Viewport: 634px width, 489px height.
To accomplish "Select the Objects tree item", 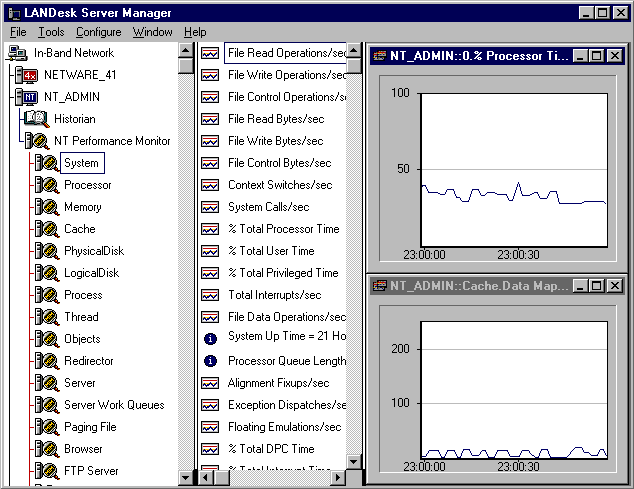I will click(x=82, y=339).
